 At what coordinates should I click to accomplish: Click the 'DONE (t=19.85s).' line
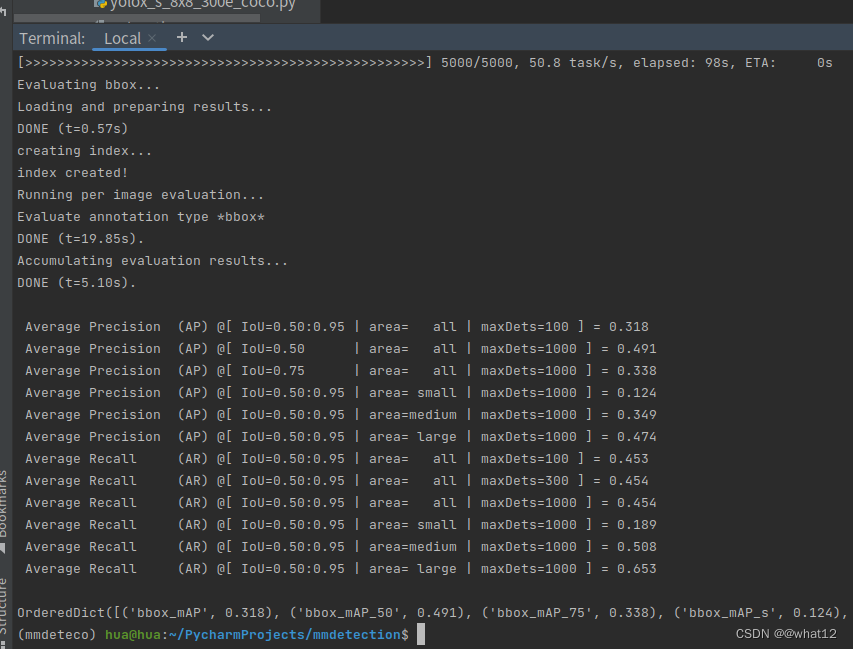coord(81,239)
